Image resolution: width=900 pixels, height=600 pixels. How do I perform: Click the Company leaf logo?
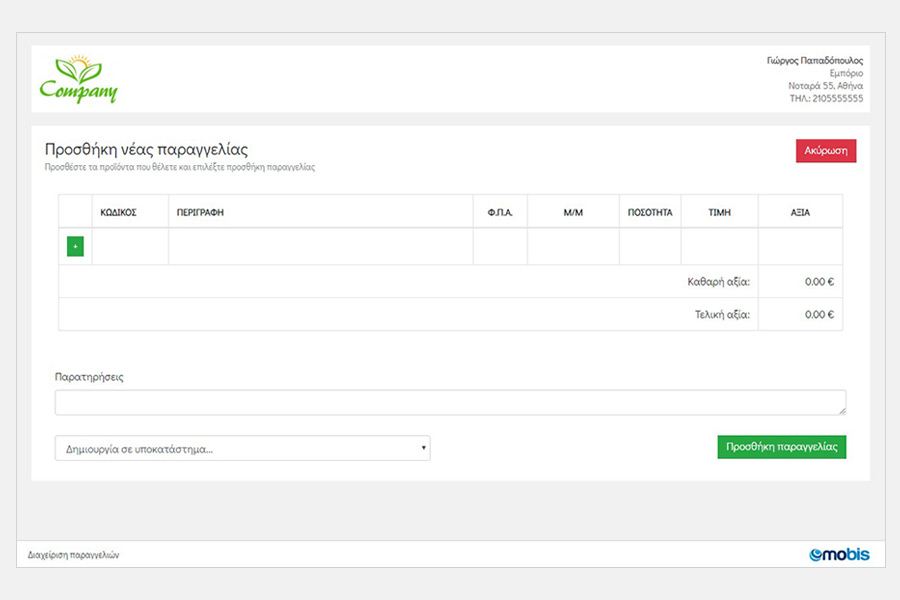78,81
